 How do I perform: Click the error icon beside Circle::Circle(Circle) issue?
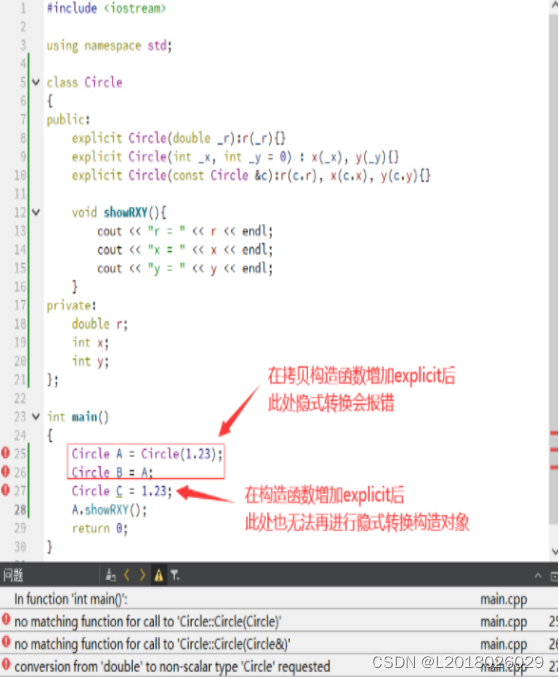(x=6, y=619)
